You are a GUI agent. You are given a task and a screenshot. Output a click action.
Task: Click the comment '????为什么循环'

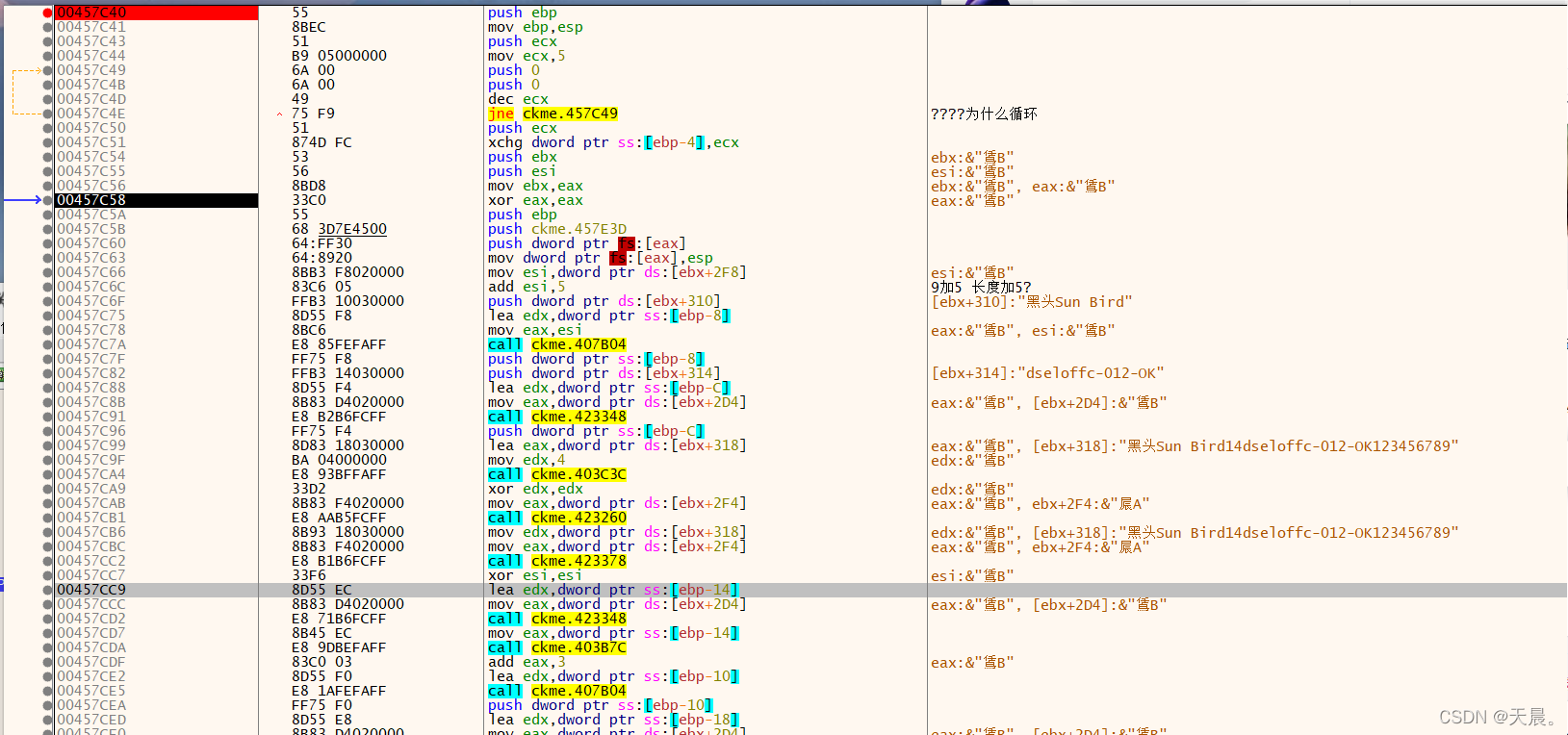[x=984, y=114]
